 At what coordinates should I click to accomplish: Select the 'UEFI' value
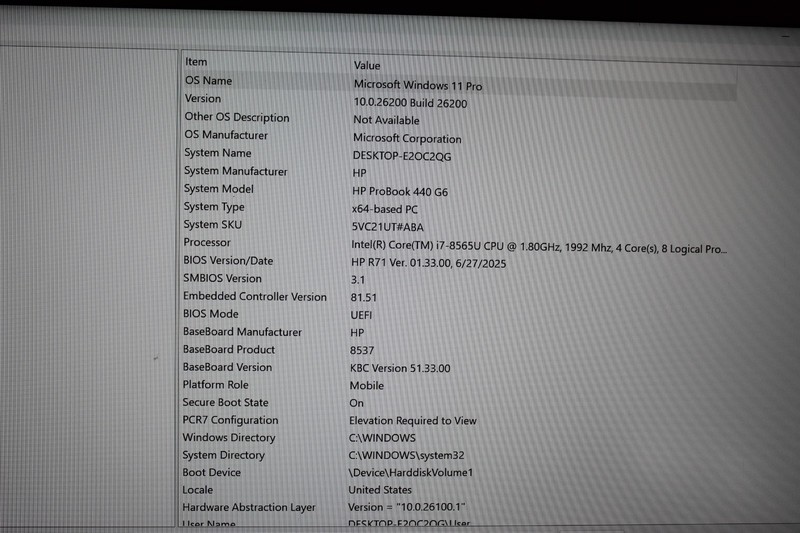click(x=361, y=315)
